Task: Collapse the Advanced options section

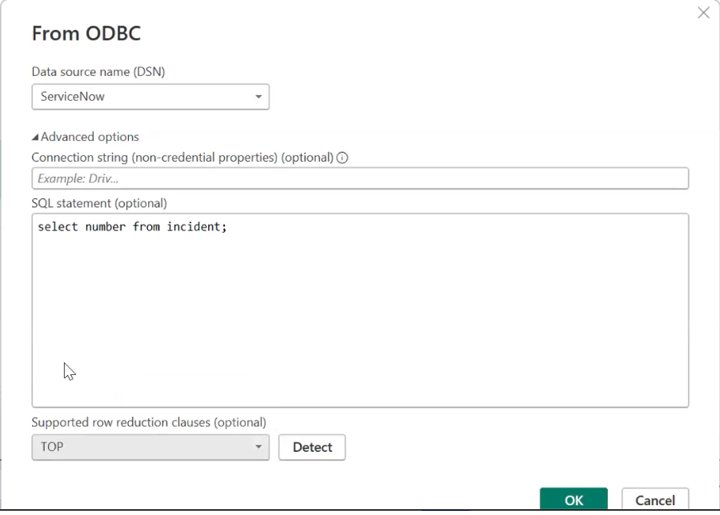Action: [85, 137]
